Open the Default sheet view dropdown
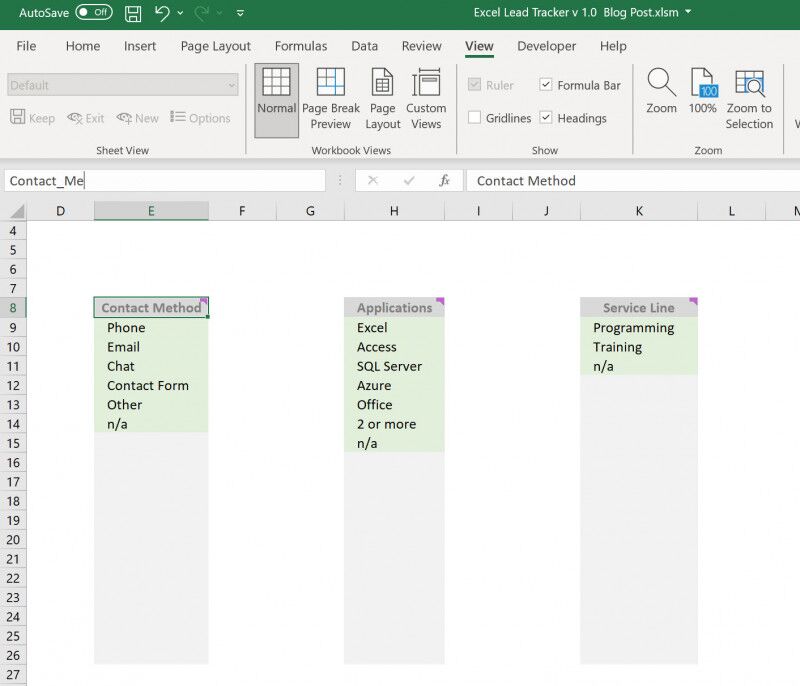This screenshot has width=800, height=686. click(231, 85)
